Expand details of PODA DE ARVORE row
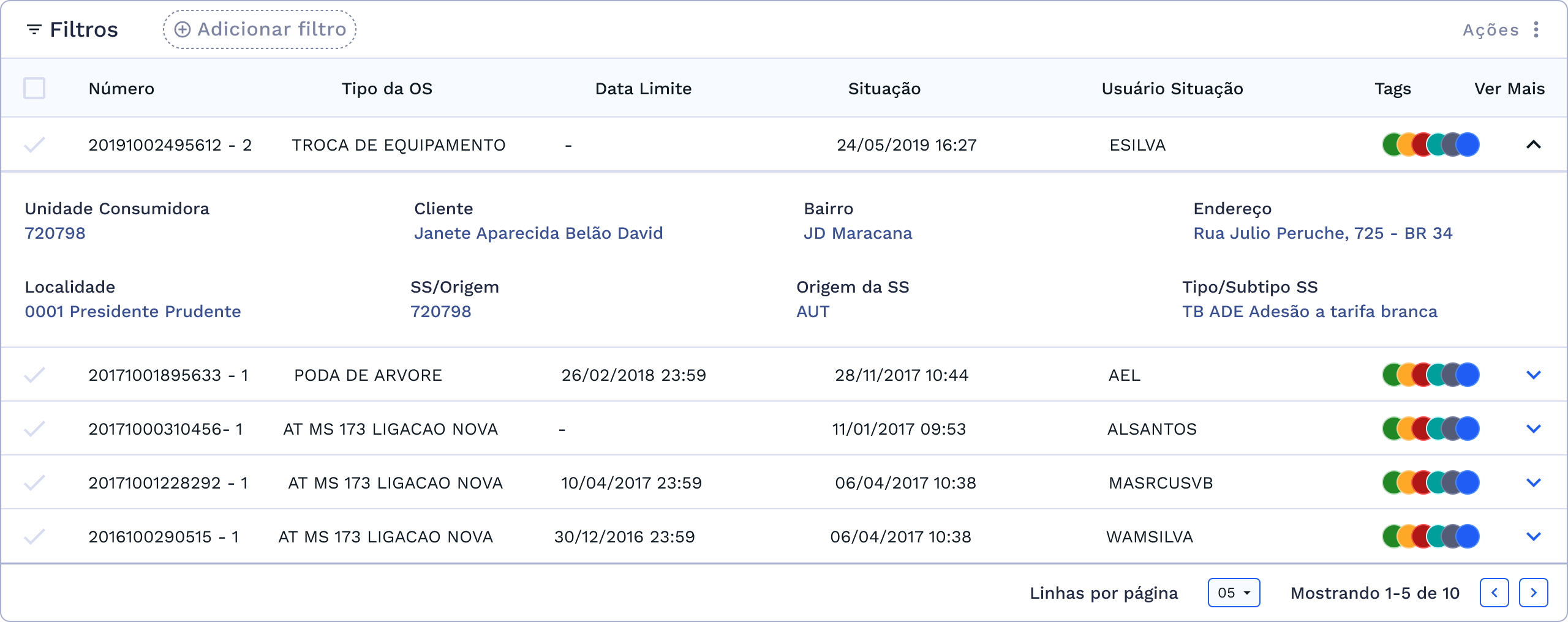 pyautogui.click(x=1534, y=375)
